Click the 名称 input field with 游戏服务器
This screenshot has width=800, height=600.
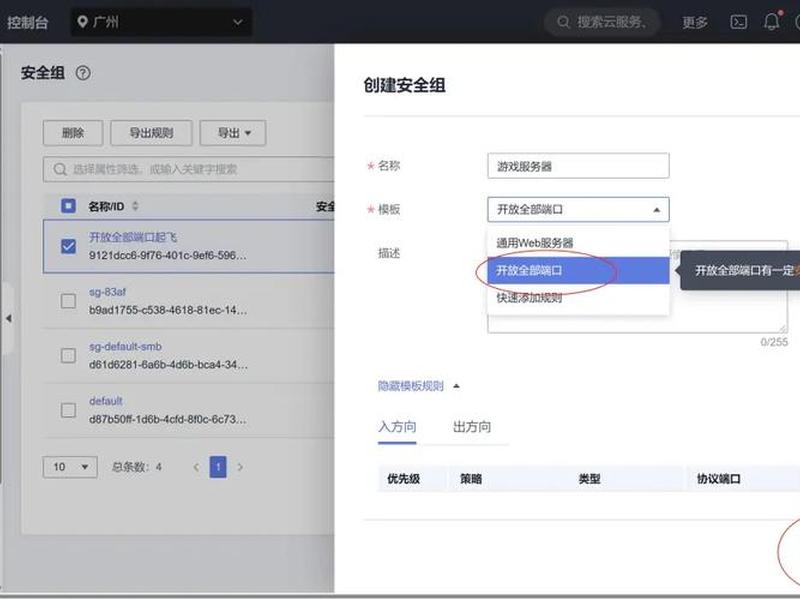pos(578,166)
